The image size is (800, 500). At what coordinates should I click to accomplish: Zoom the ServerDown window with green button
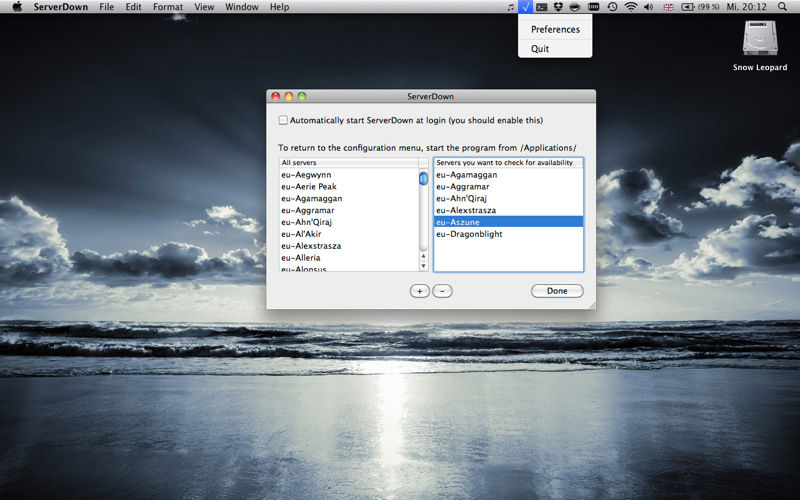point(302,96)
